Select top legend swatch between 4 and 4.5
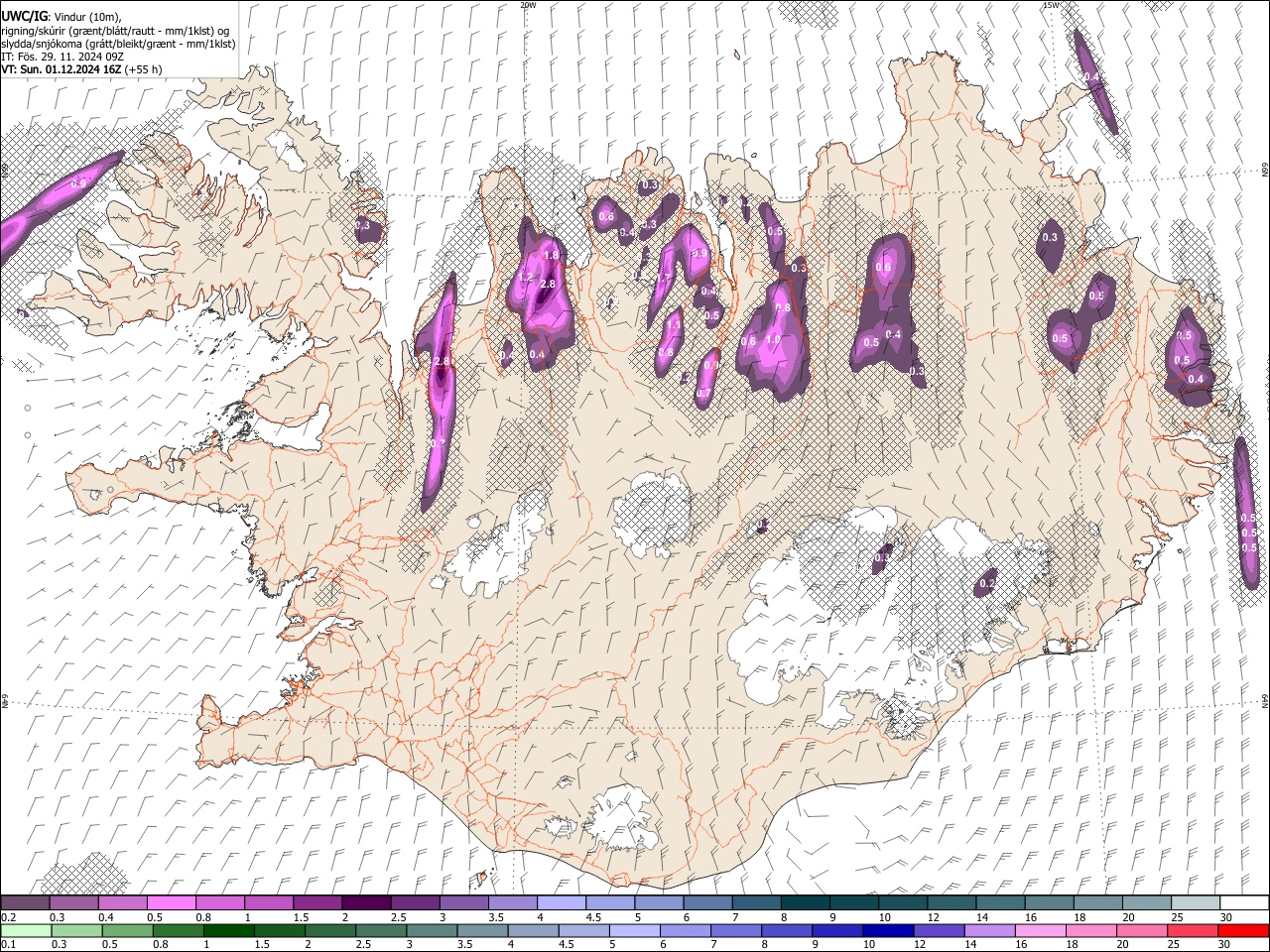This screenshot has width=1270, height=952. (561, 903)
